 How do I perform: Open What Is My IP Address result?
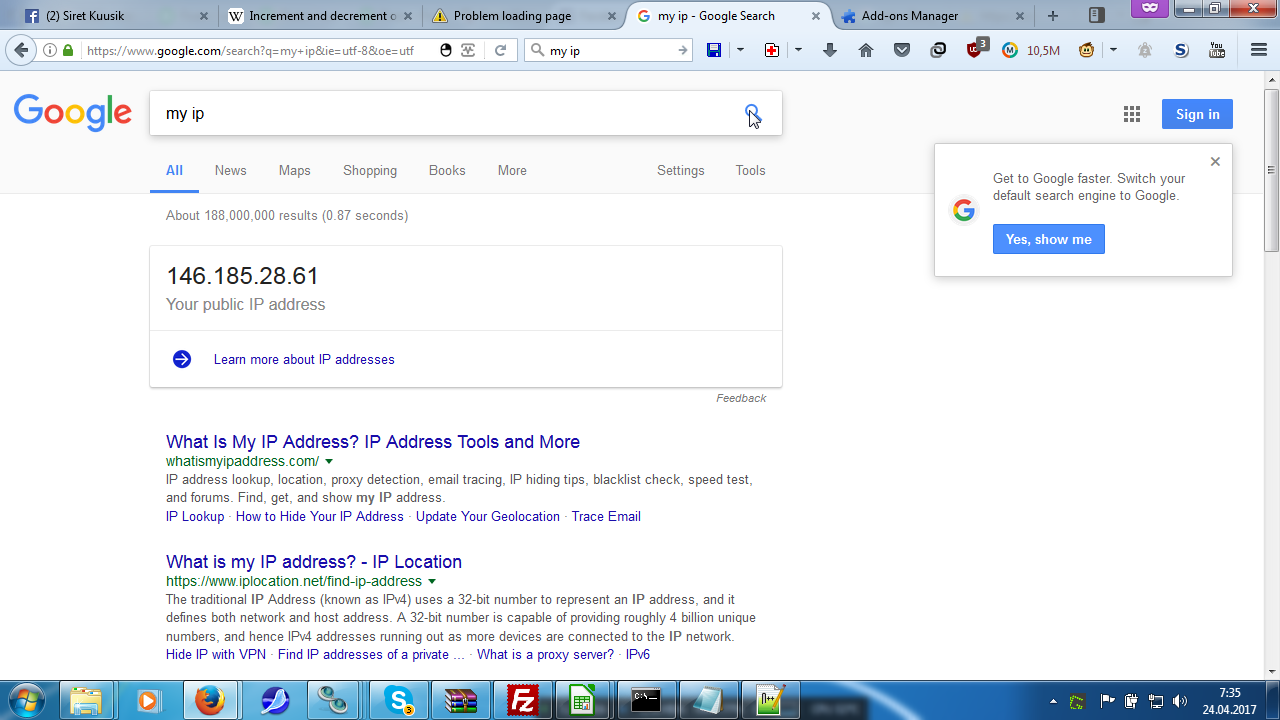click(x=373, y=442)
